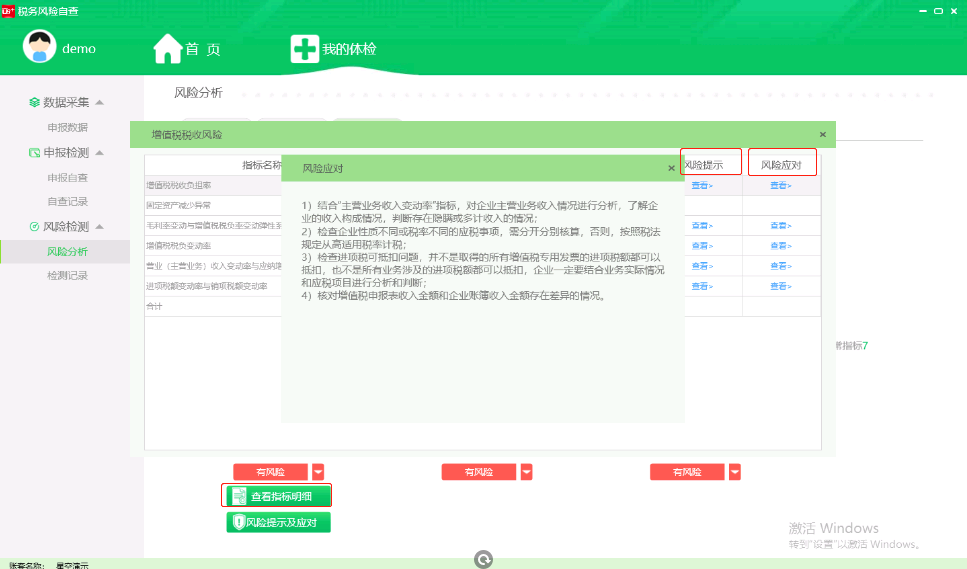Click the 查看指标明细 green button
The image size is (967, 569).
(x=276, y=495)
